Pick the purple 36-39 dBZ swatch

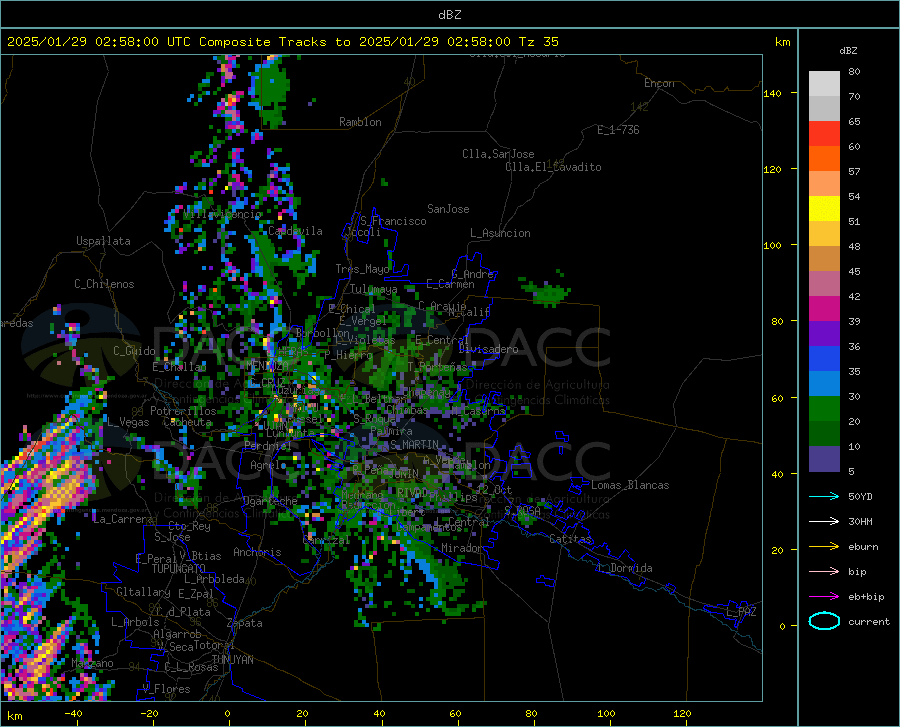(824, 334)
